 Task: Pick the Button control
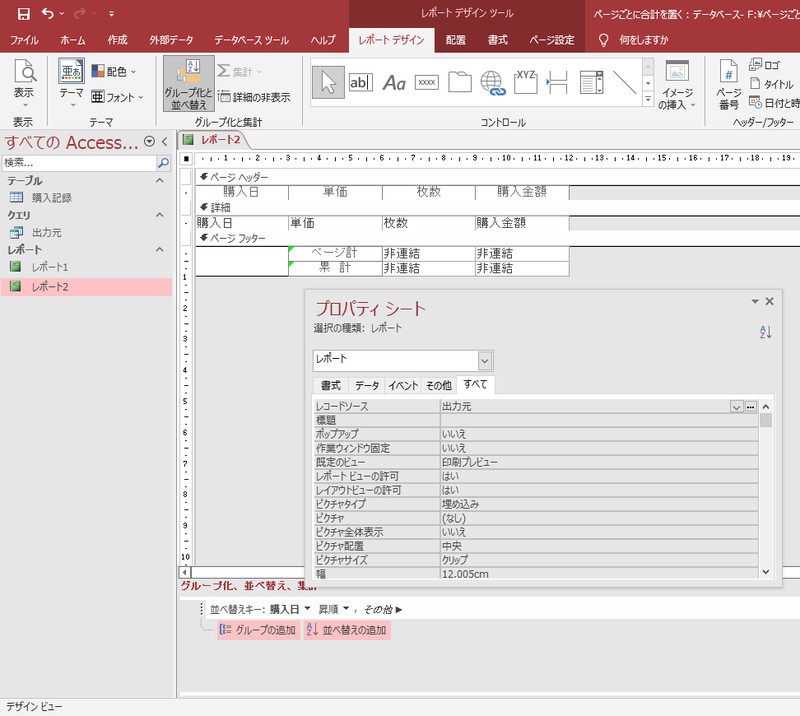click(x=427, y=82)
